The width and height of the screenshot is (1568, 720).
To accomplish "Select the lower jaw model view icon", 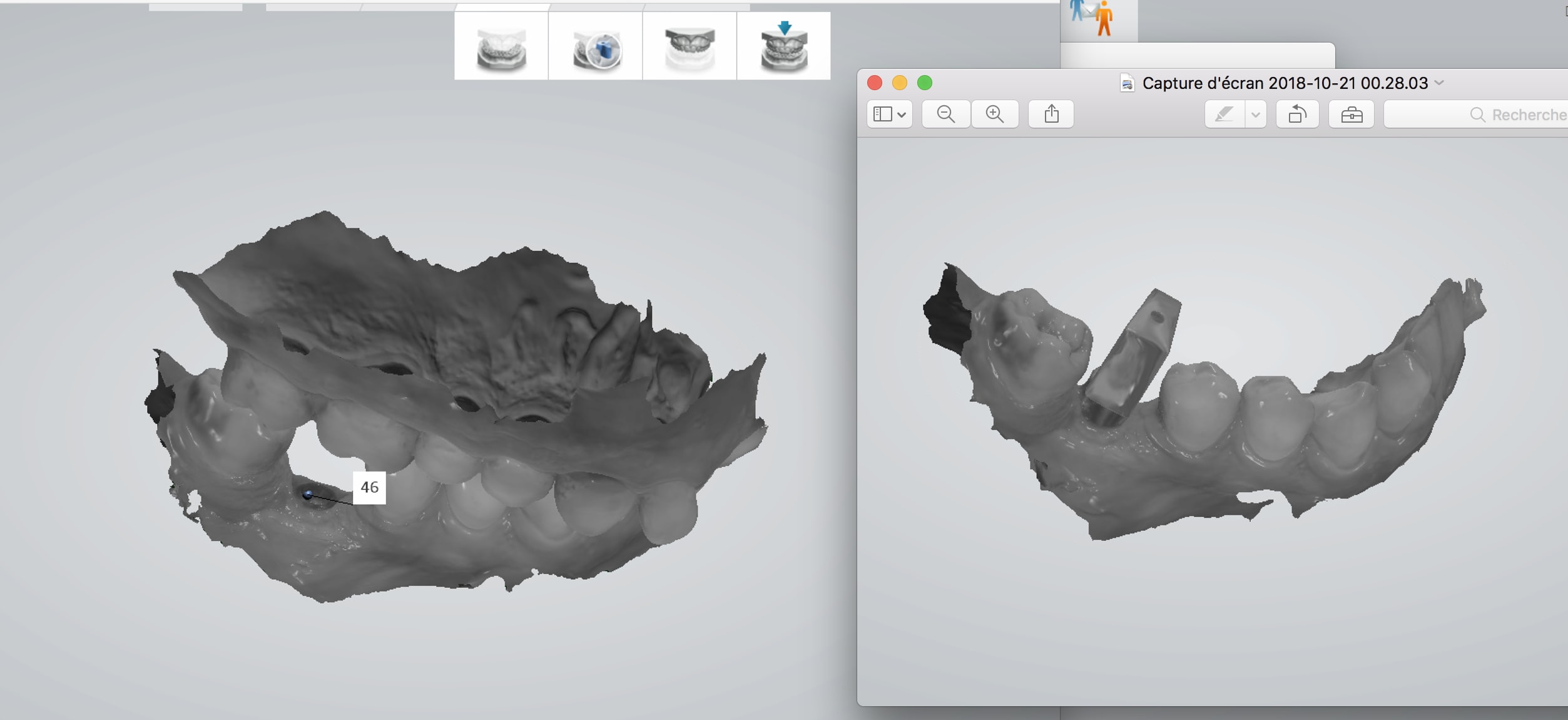I will [501, 48].
